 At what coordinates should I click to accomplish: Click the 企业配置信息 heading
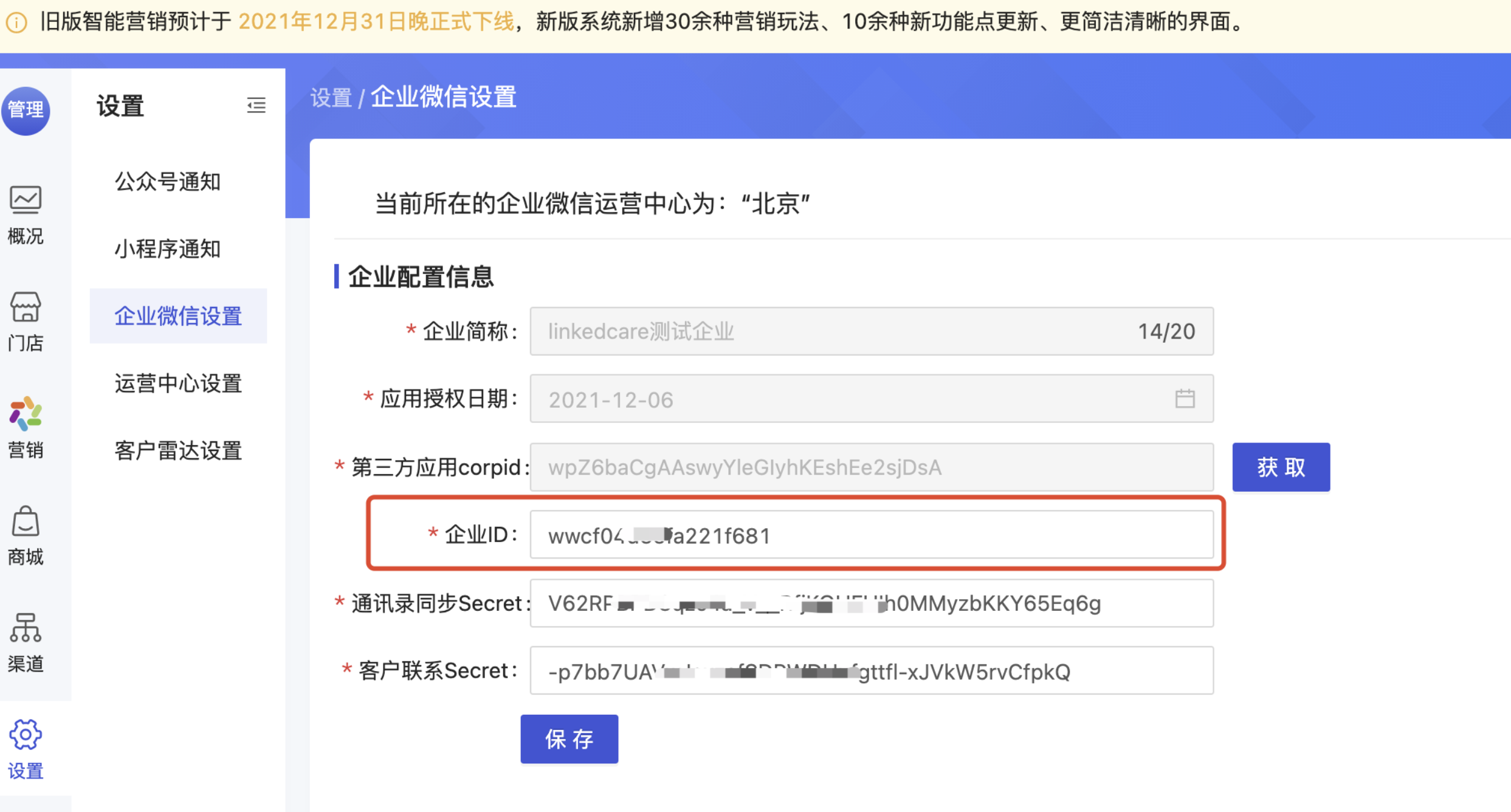pyautogui.click(x=421, y=277)
